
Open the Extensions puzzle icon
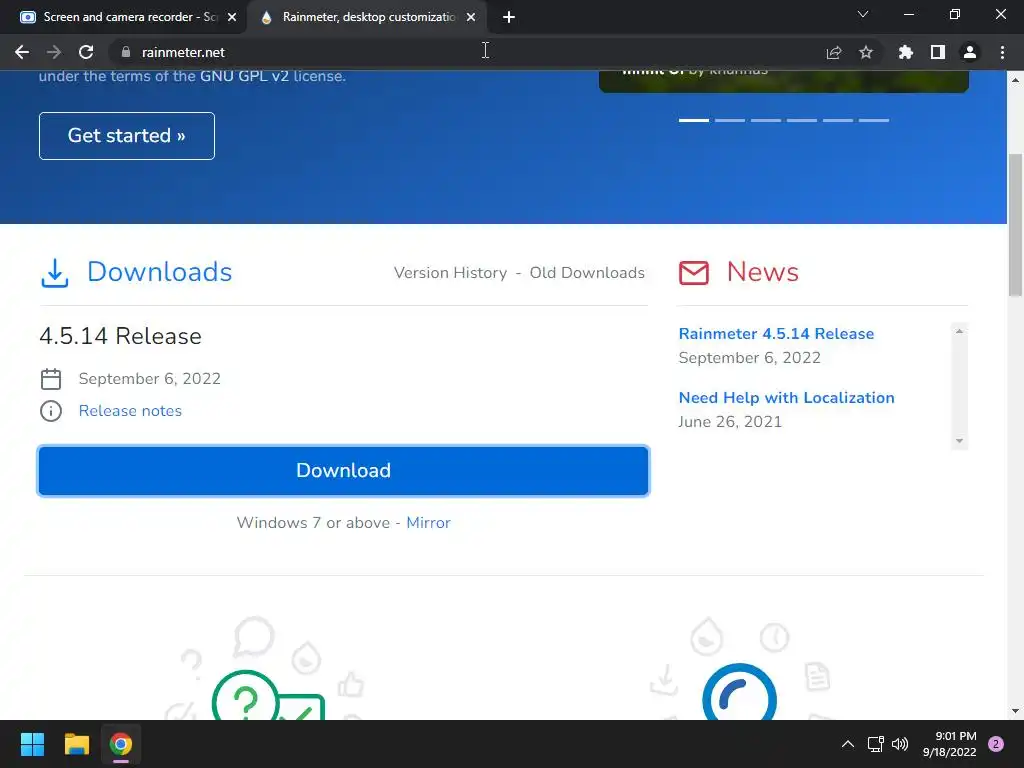(x=906, y=52)
